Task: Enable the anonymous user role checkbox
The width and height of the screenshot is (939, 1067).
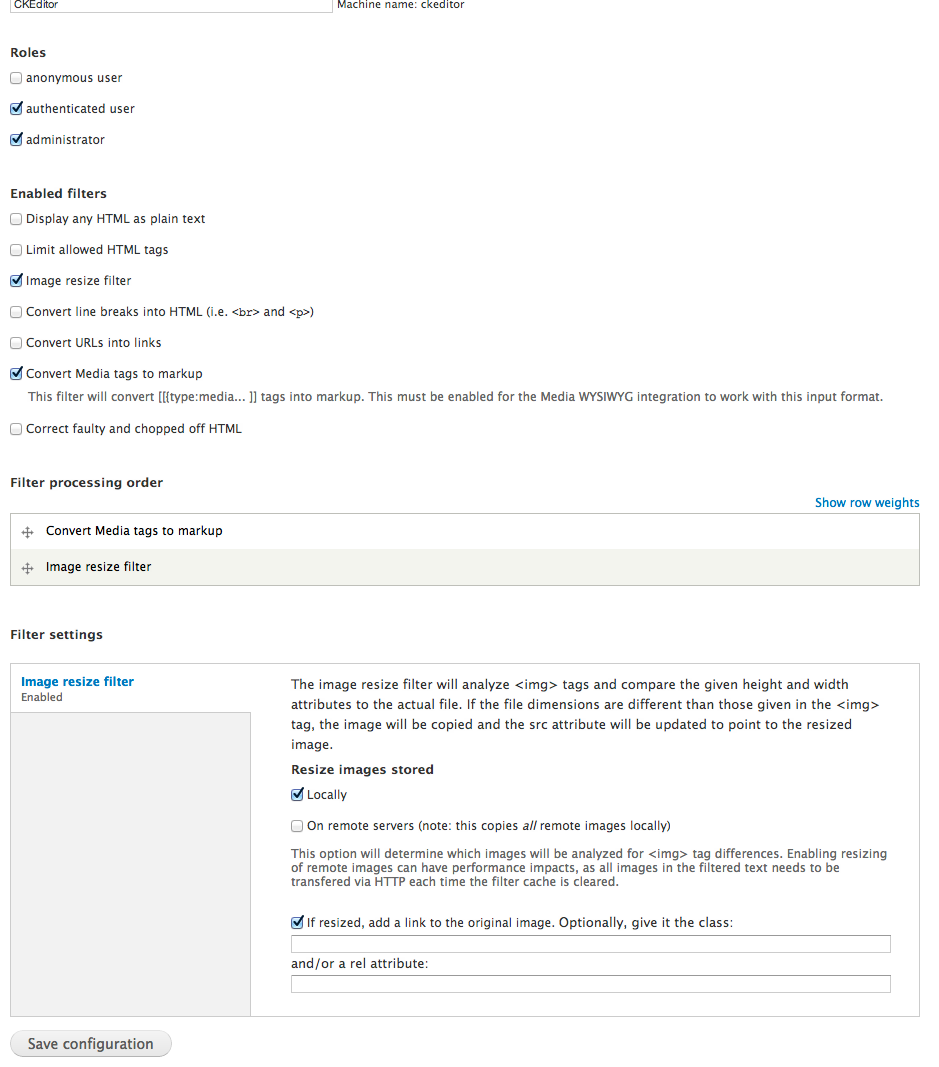Action: point(16,78)
